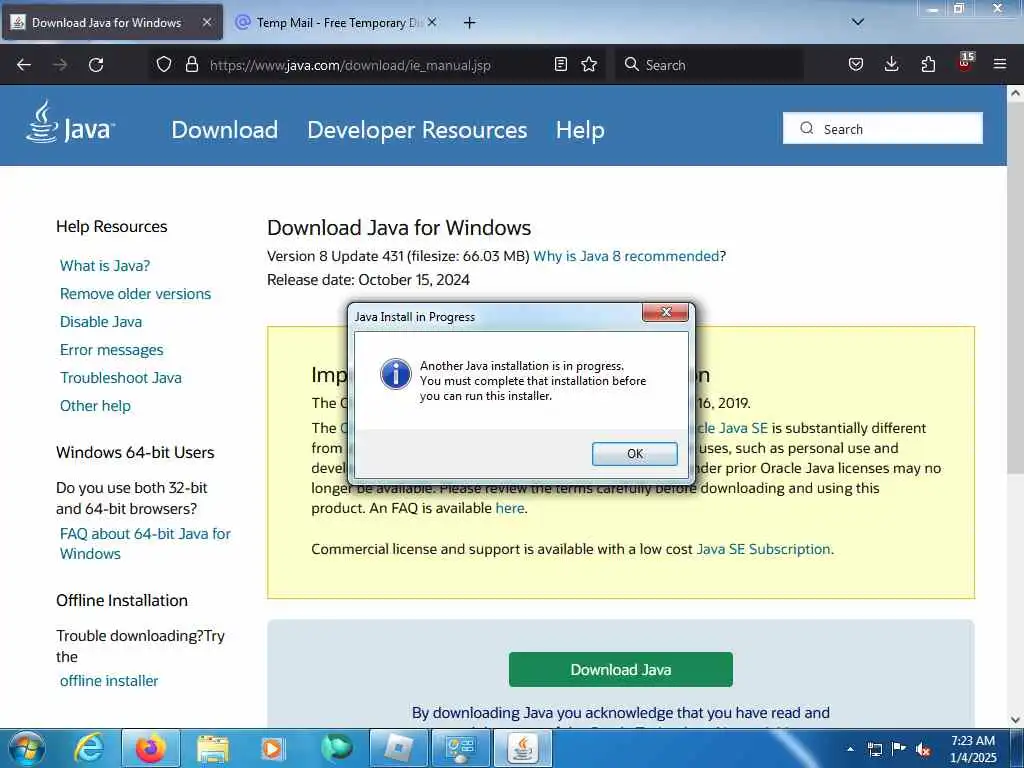Open the Help item in Java header
This screenshot has width=1024, height=768.
pyautogui.click(x=580, y=129)
